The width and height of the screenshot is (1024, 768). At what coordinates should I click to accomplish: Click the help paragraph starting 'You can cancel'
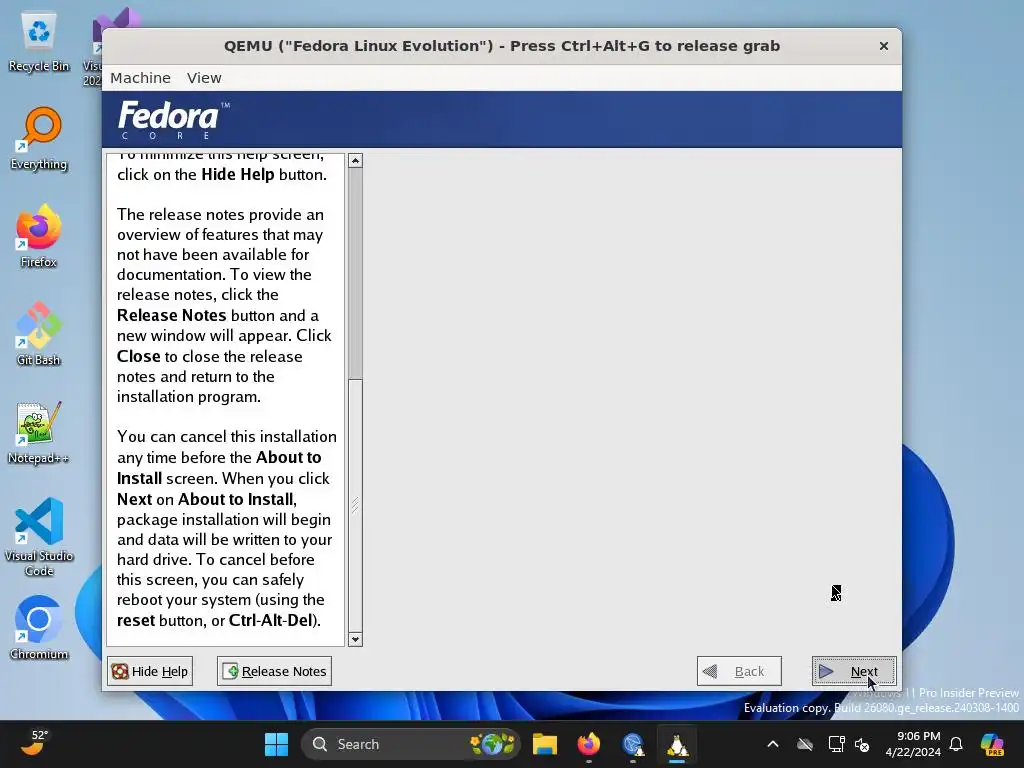click(x=227, y=528)
